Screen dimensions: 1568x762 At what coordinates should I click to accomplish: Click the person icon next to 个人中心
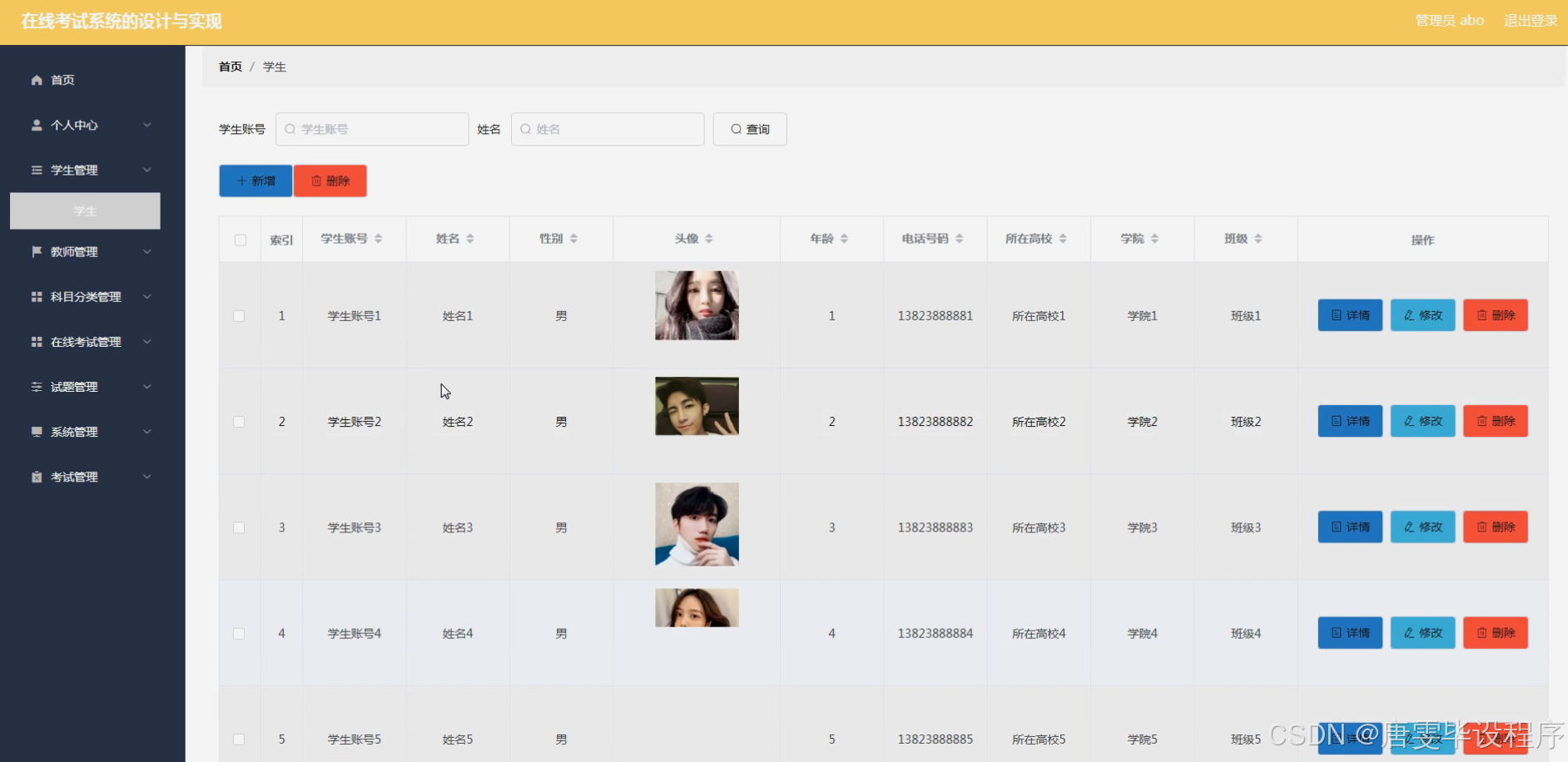(37, 125)
